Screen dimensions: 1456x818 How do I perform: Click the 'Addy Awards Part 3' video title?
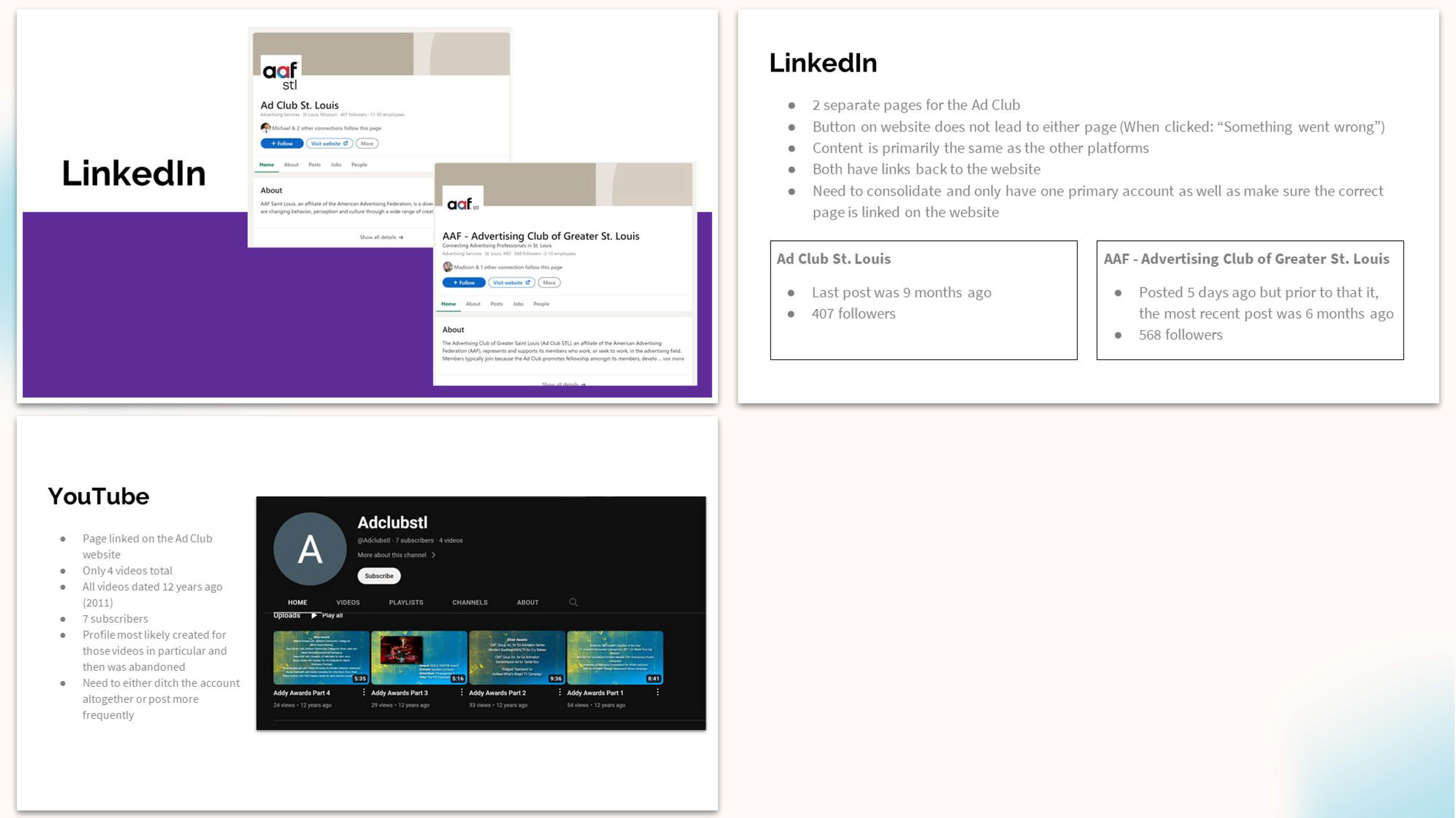pos(399,692)
